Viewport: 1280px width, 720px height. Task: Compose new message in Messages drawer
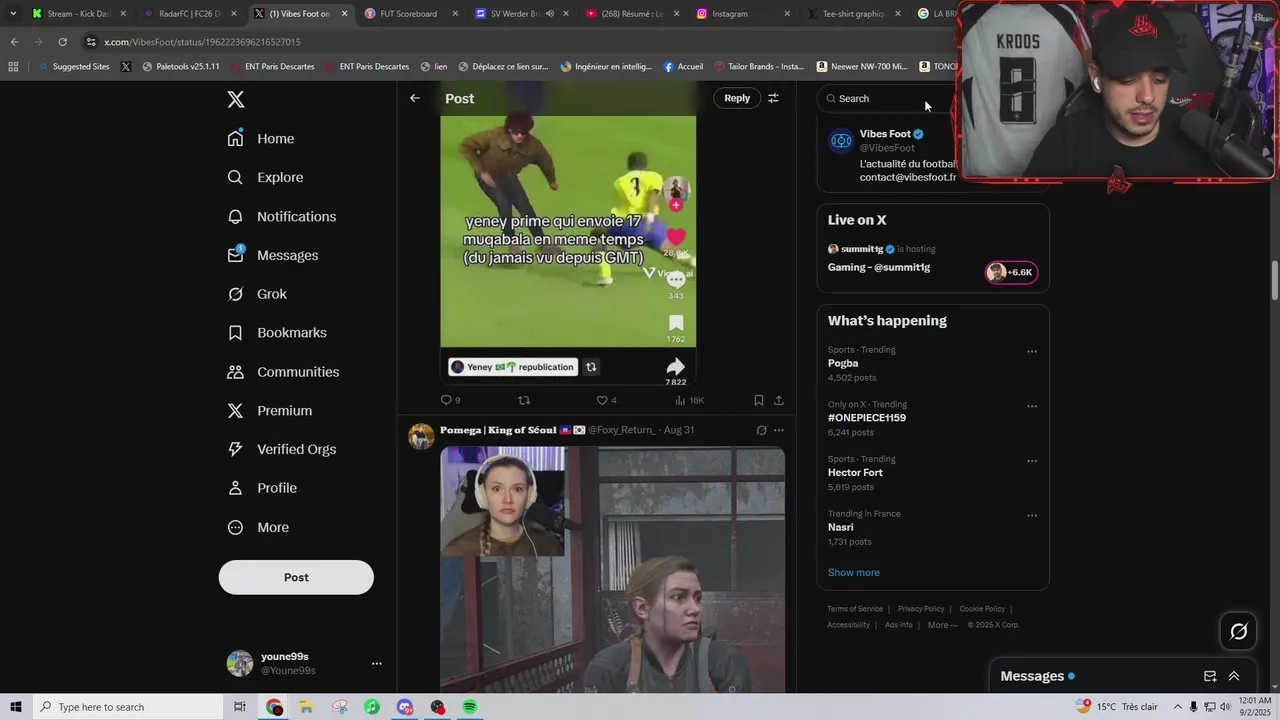click(x=1210, y=676)
